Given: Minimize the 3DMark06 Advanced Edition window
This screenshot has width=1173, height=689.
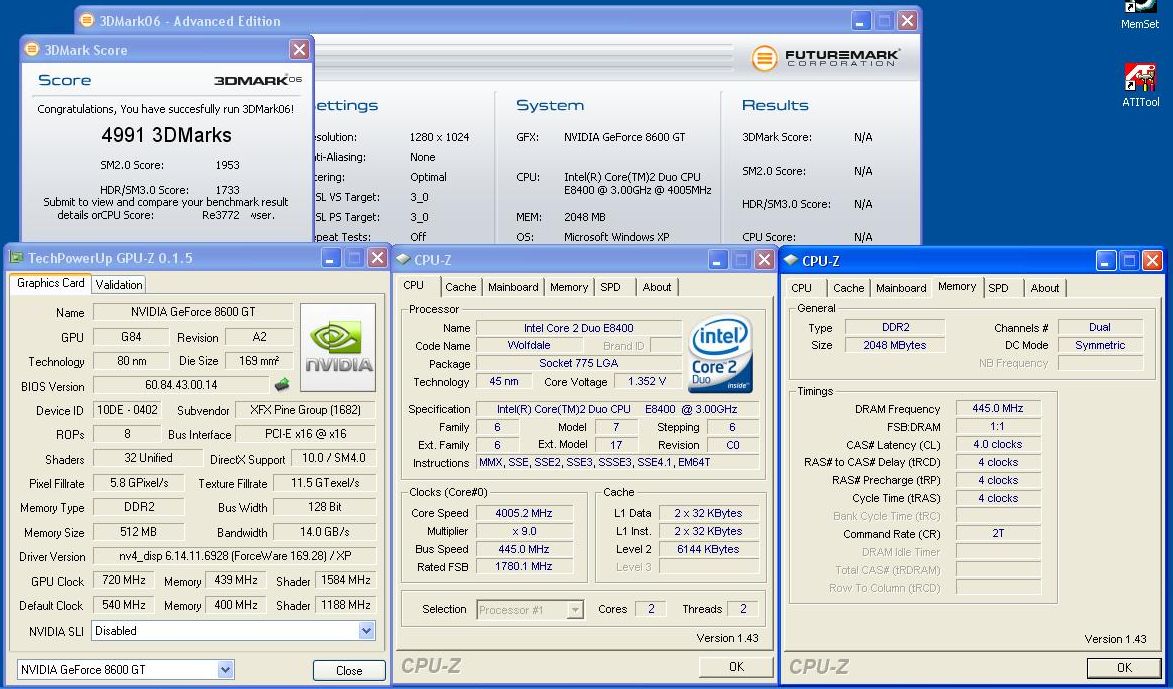Looking at the screenshot, I should [x=860, y=21].
